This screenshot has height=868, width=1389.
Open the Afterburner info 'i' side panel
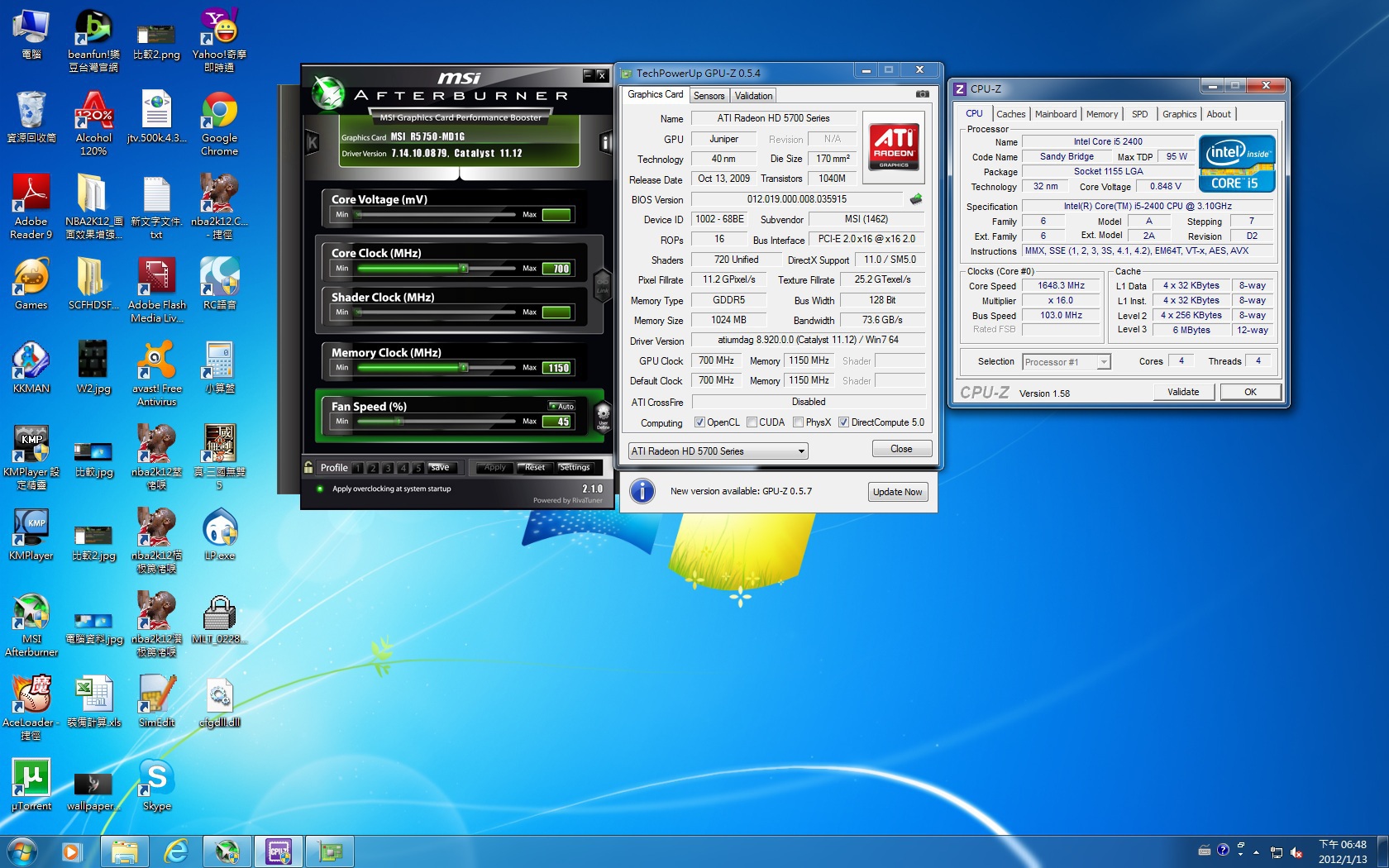tap(605, 143)
